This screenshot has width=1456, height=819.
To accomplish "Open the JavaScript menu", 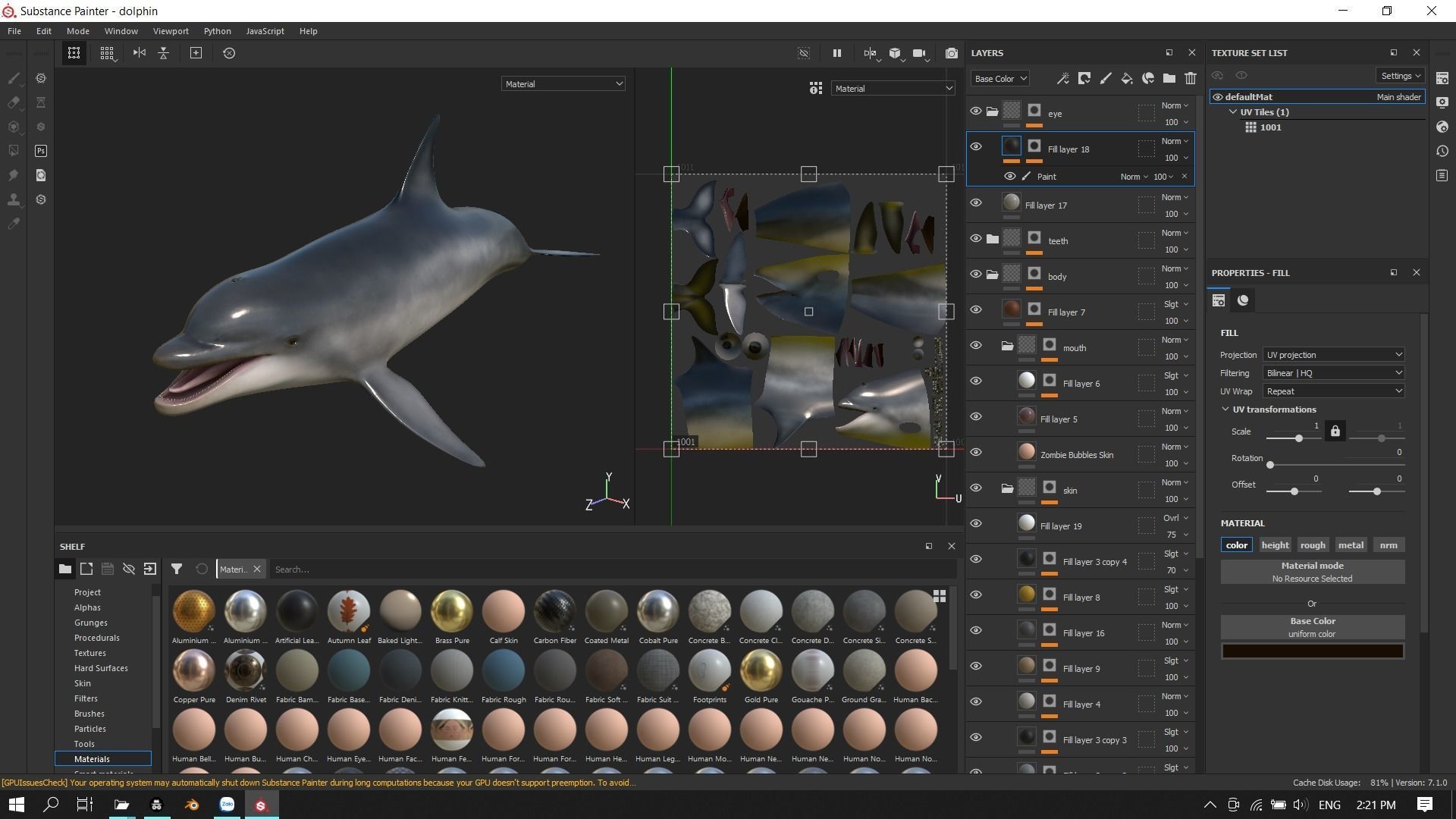I will [265, 31].
